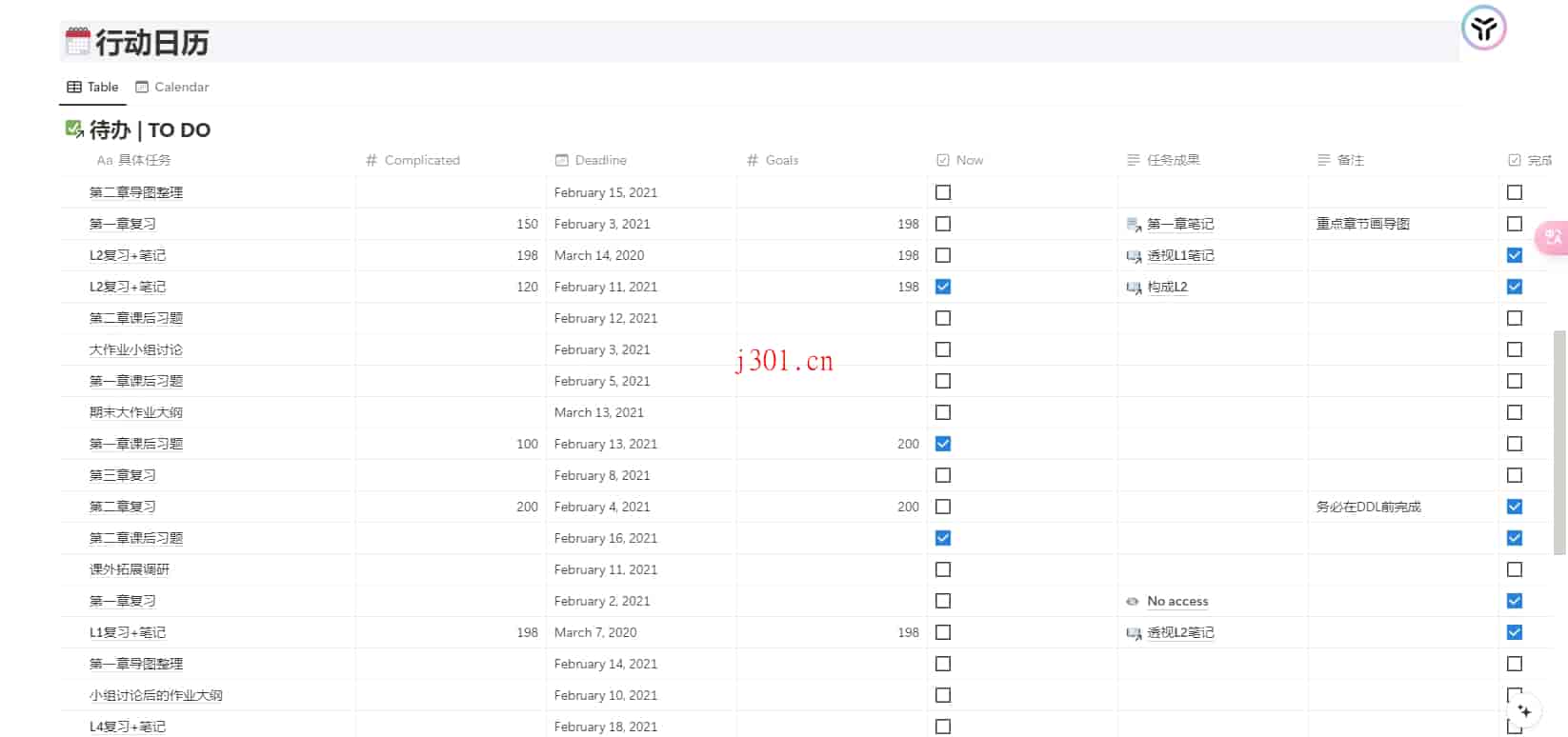Open task 第三章复习

123,475
